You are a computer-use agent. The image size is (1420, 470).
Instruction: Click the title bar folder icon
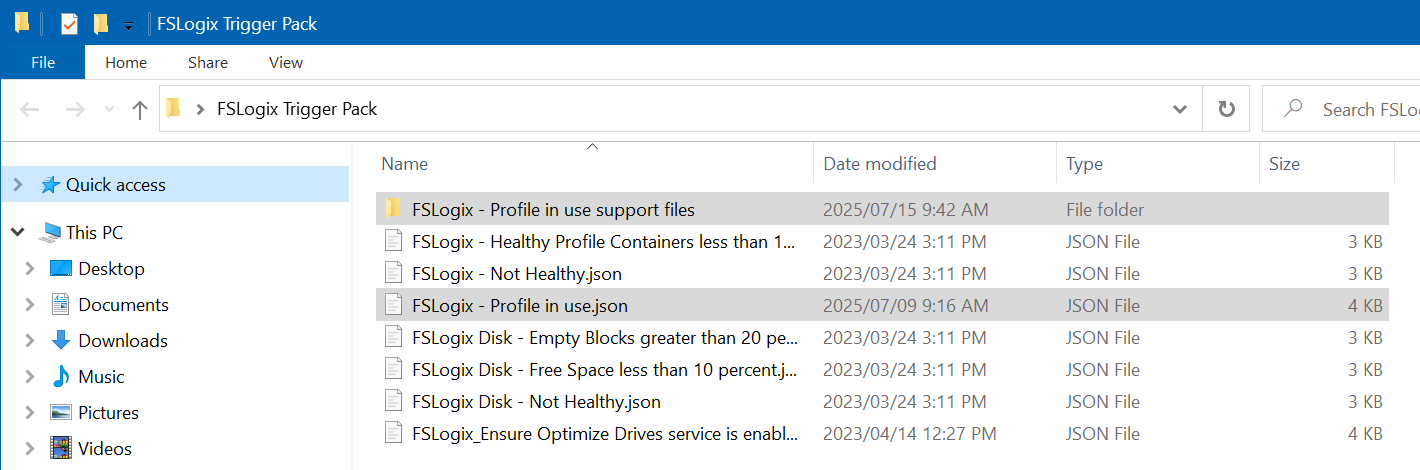(x=22, y=23)
